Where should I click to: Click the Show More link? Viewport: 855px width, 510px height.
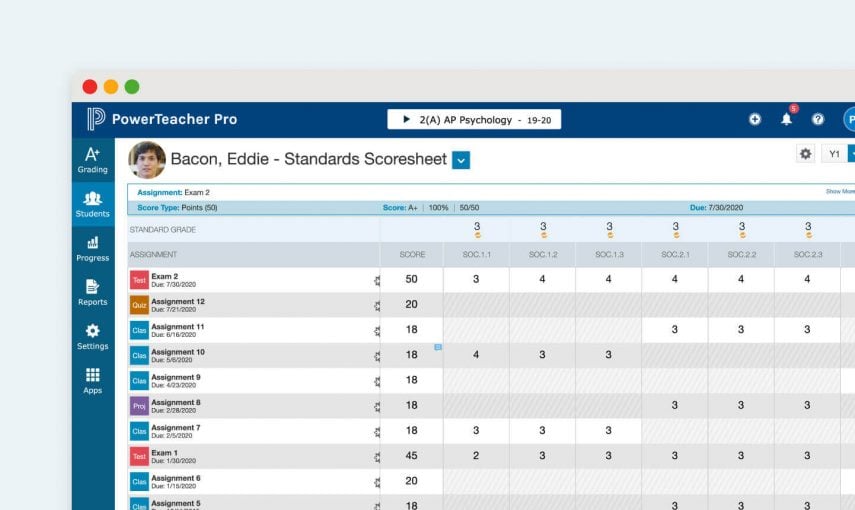[x=840, y=191]
